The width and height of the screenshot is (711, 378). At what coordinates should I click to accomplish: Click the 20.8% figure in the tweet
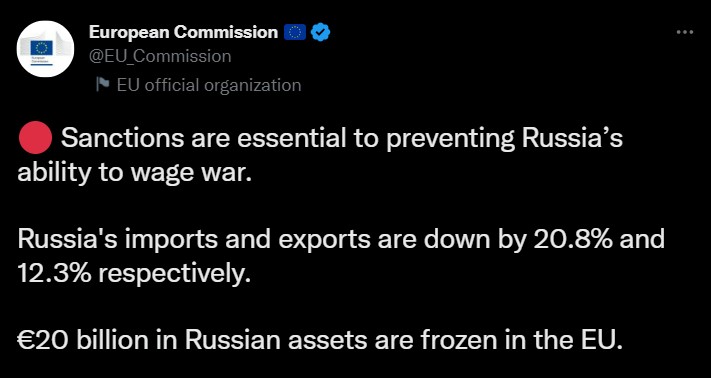pyautogui.click(x=574, y=239)
